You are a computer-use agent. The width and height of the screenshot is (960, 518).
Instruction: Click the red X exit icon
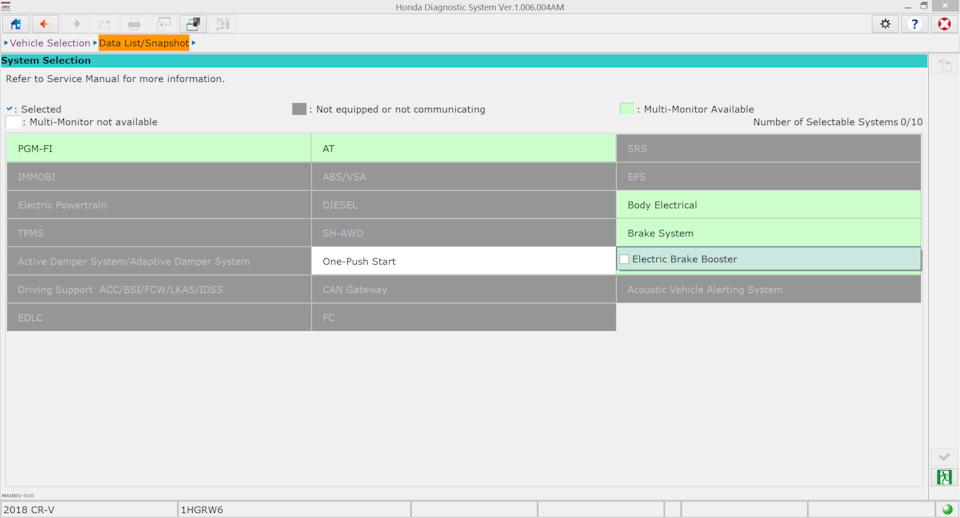click(945, 24)
